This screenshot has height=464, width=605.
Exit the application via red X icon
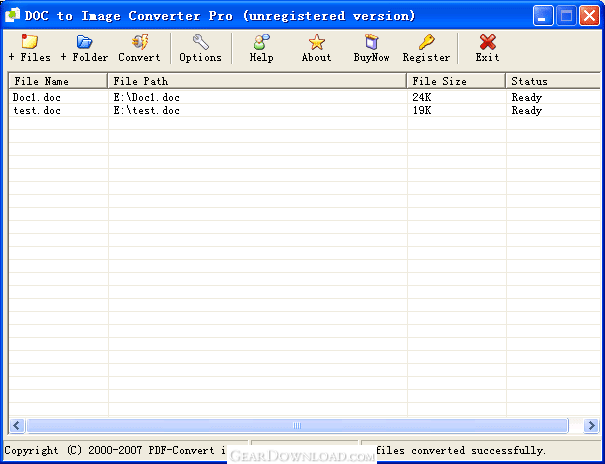tap(487, 42)
